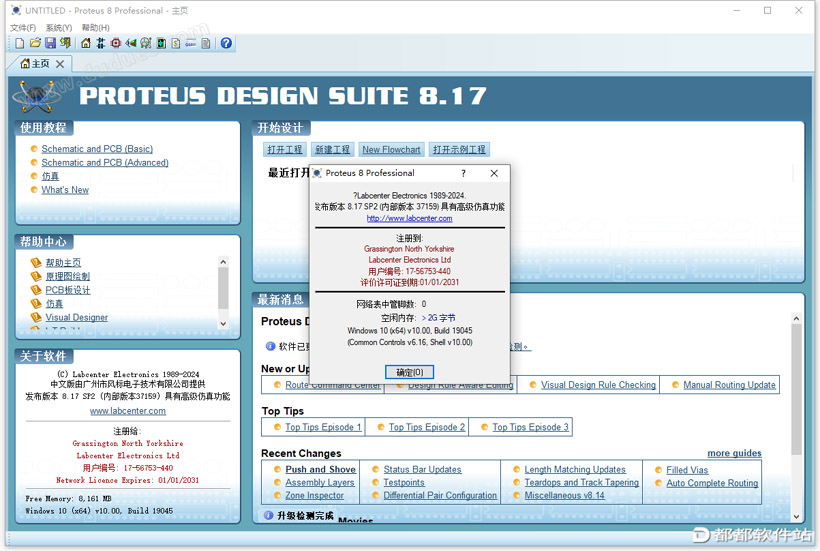
Task: Open Design Explorer toolbar icon
Action: pos(161,43)
